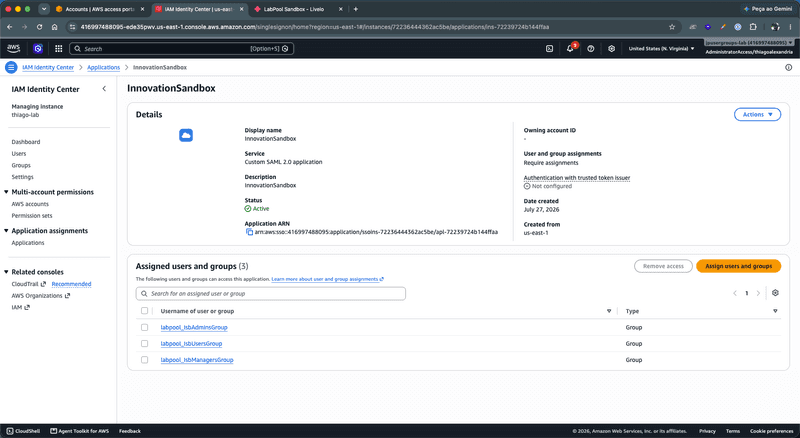
Task: Open Learn more about user and group assignments
Action: pyautogui.click(x=327, y=279)
